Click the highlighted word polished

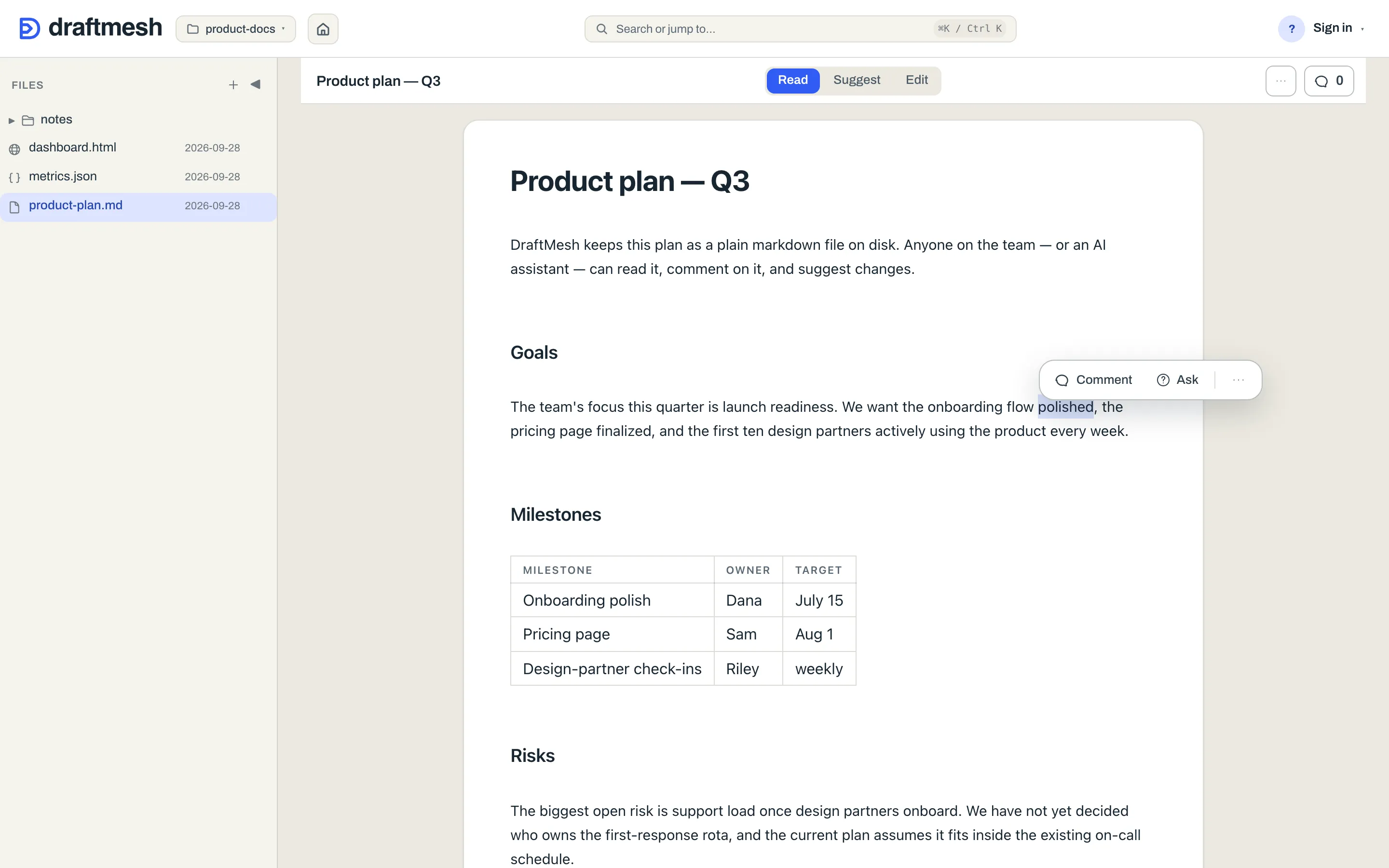click(1065, 407)
